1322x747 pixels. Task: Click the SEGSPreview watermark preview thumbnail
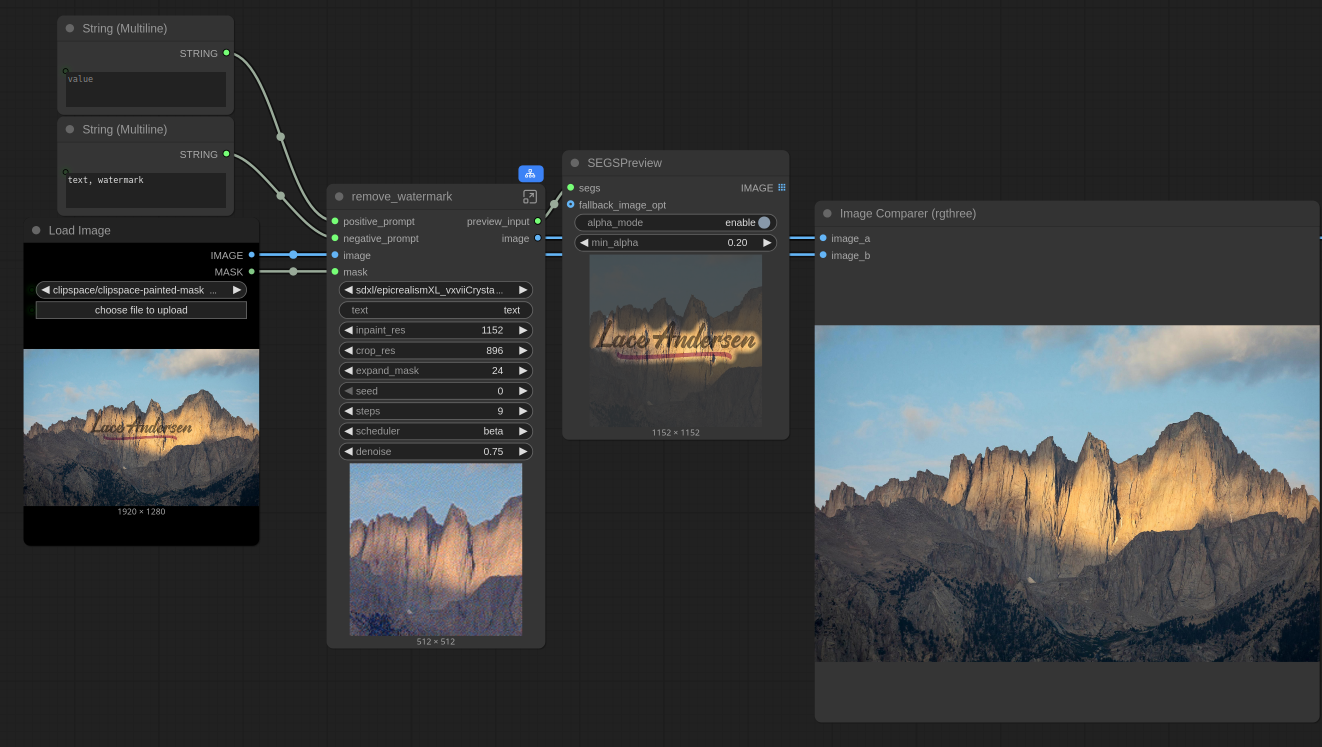pyautogui.click(x=675, y=340)
